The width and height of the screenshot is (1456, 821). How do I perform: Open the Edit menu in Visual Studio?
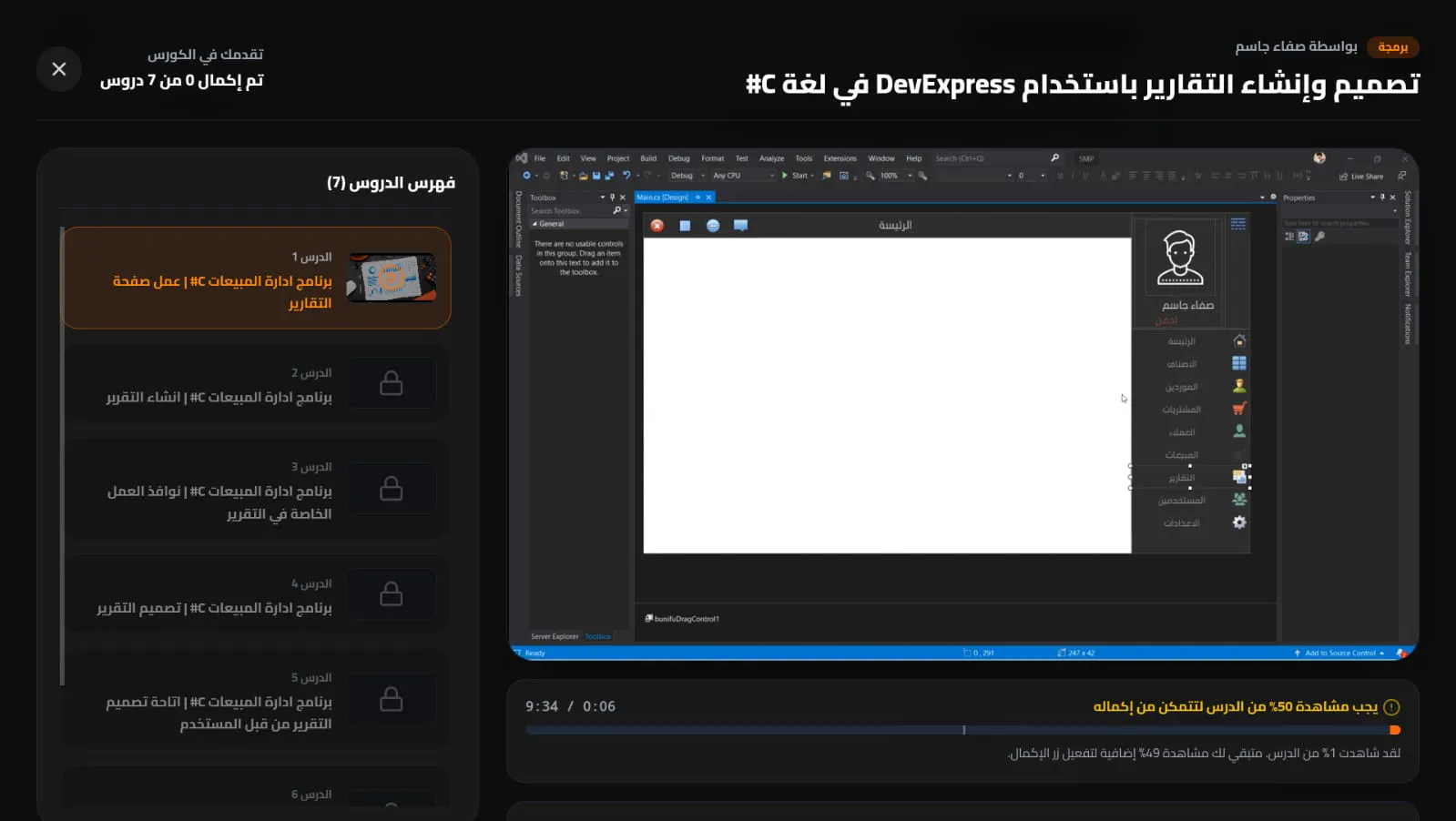pyautogui.click(x=563, y=158)
